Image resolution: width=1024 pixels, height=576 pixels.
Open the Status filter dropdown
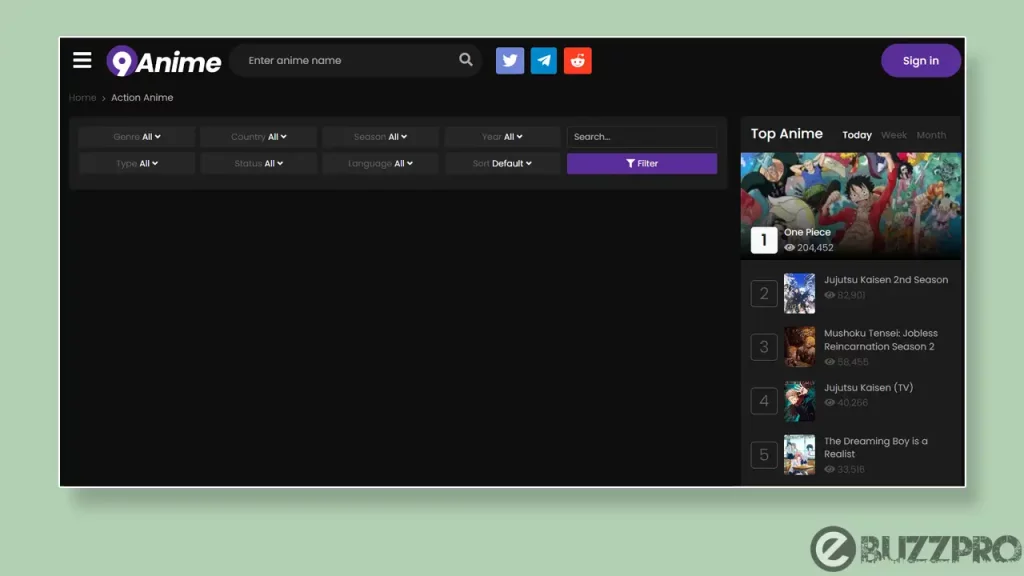pyautogui.click(x=259, y=163)
